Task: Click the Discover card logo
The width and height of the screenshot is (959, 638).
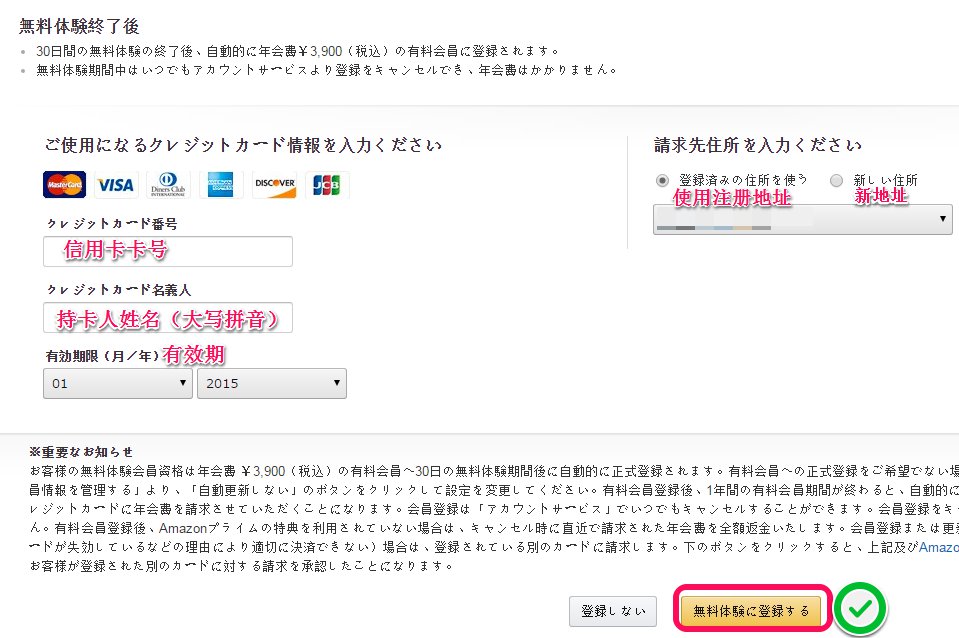Action: 274,185
